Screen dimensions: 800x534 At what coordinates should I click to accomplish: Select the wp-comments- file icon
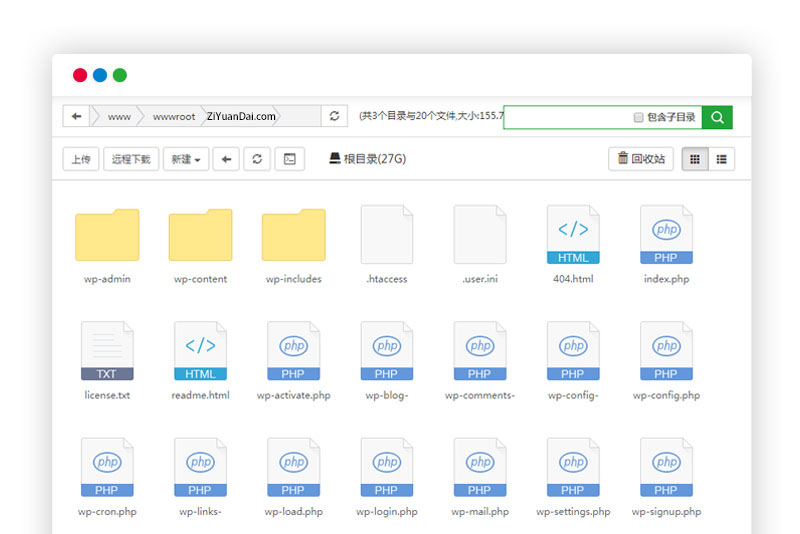pos(480,351)
